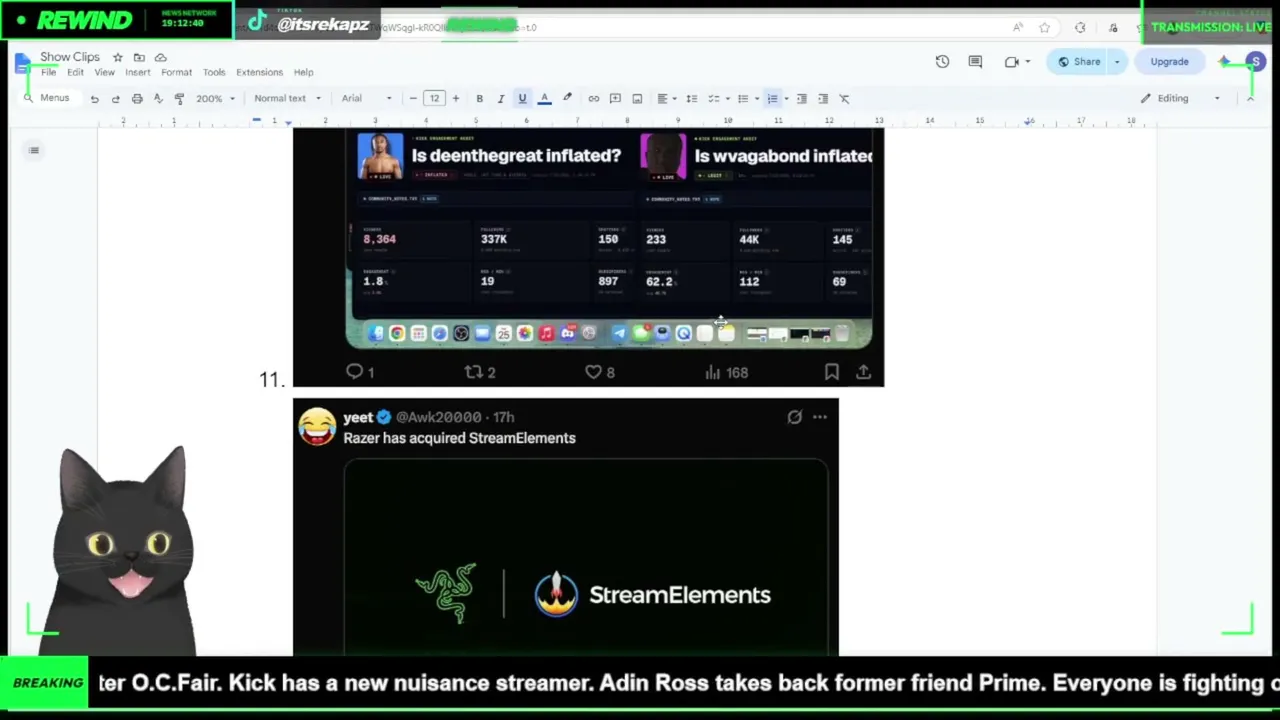Check the cloud document status icon
The image size is (1280, 720).
point(160,58)
